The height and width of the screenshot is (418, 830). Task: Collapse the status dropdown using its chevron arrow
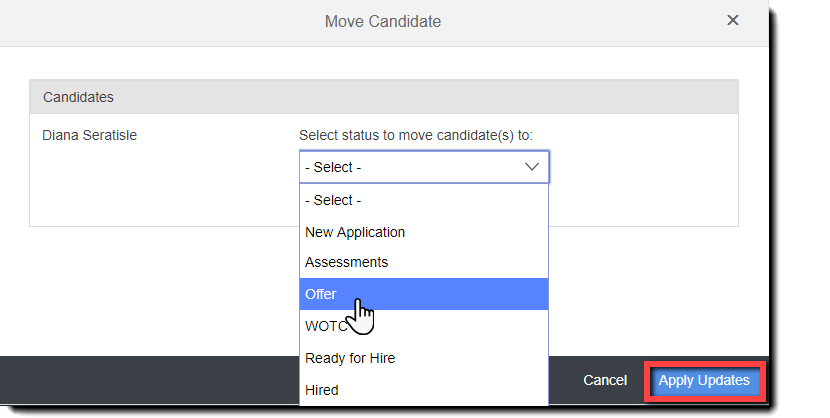click(532, 167)
